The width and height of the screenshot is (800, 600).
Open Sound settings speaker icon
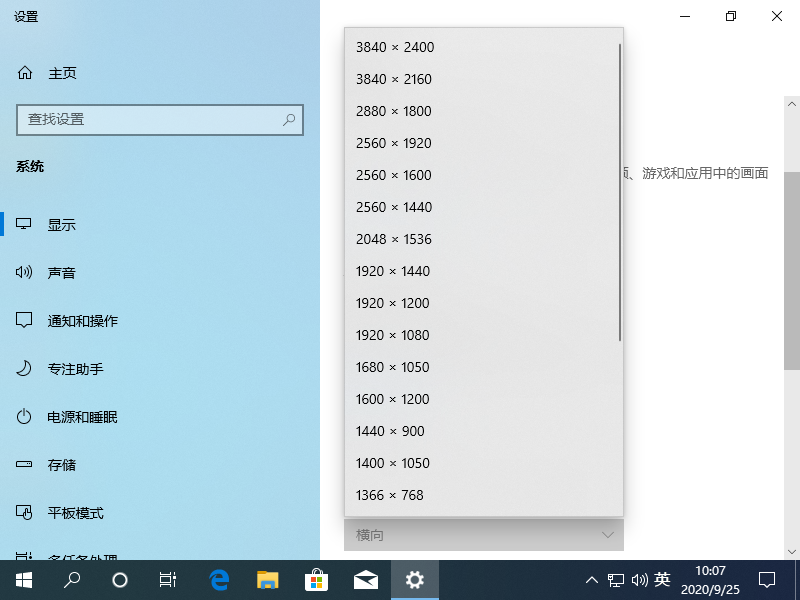[25, 273]
